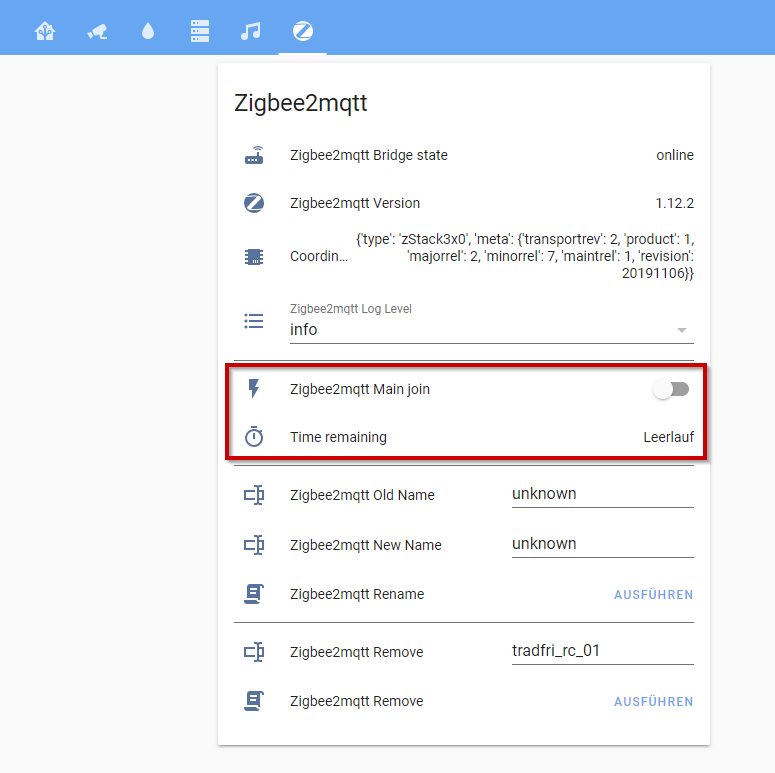Click the 'online' bridge state value
The width and height of the screenshot is (775, 773).
(x=675, y=155)
